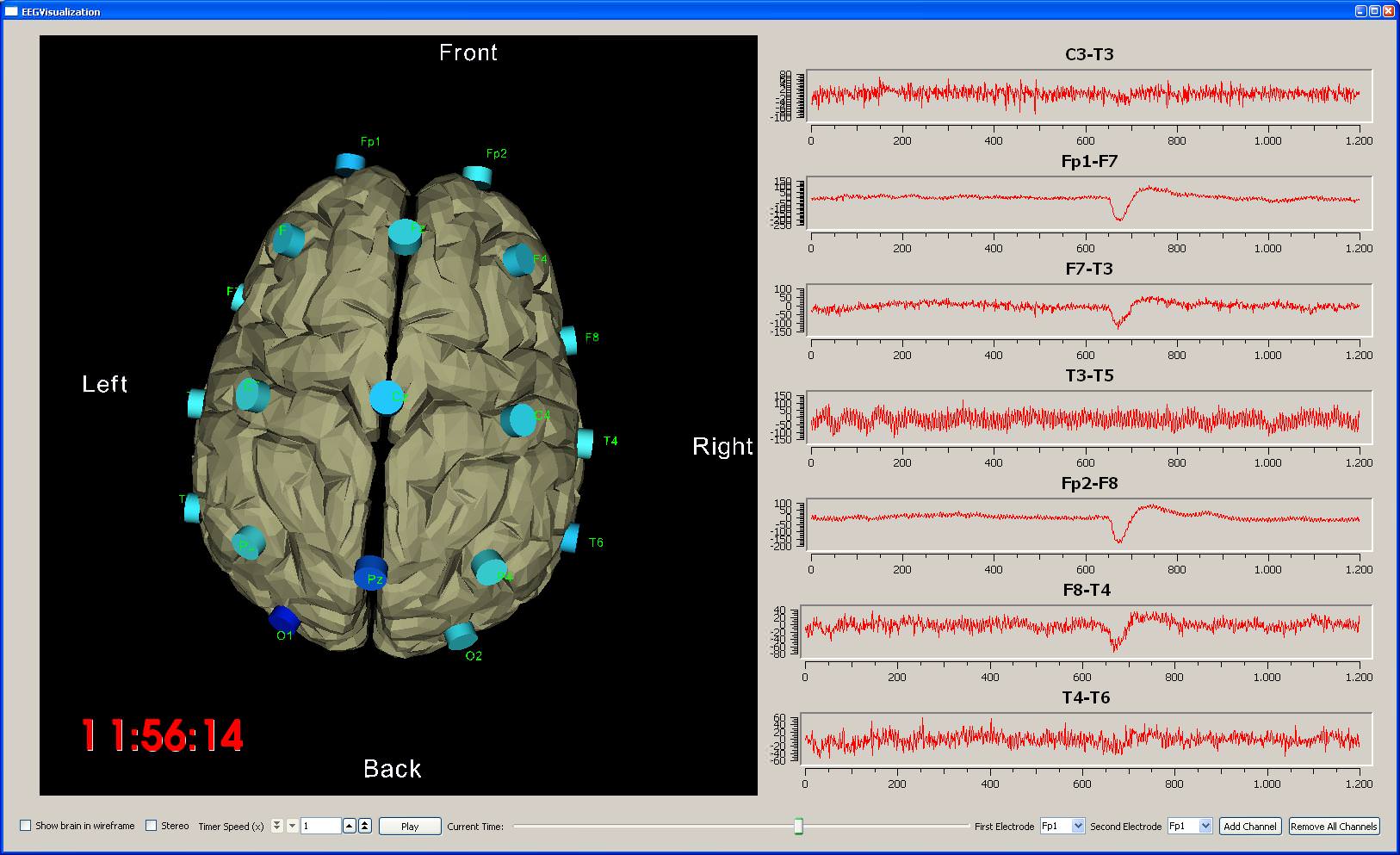Click the Fp2 electrode marker

[x=478, y=177]
